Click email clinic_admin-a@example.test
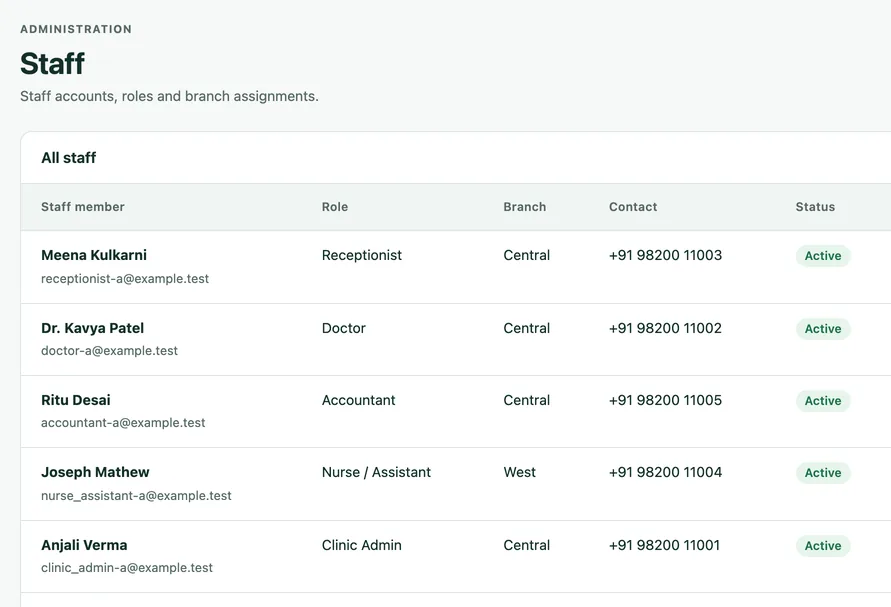This screenshot has height=607, width=891. click(x=127, y=568)
